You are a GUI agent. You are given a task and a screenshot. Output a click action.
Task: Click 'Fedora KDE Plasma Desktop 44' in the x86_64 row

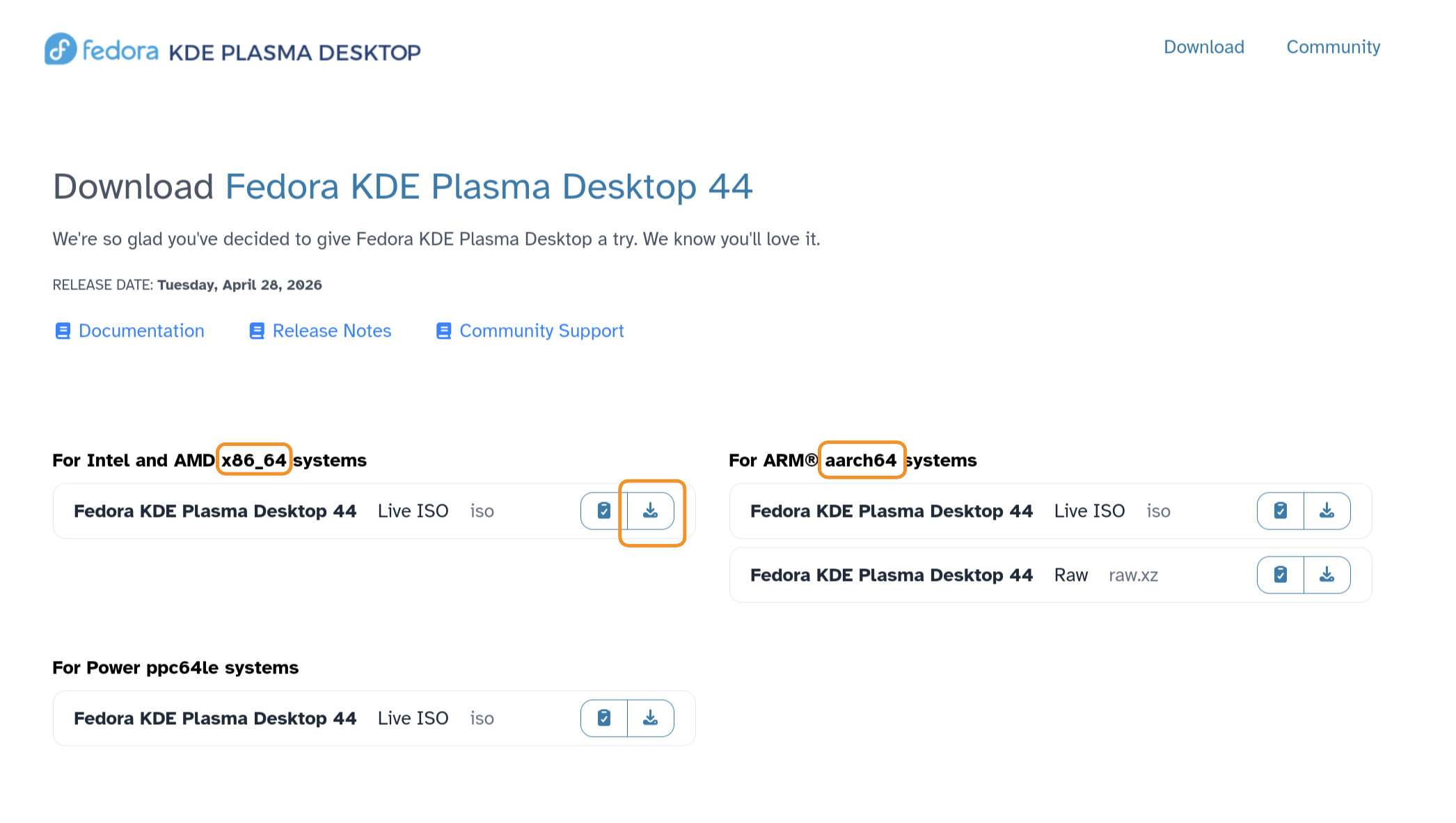[x=215, y=511]
